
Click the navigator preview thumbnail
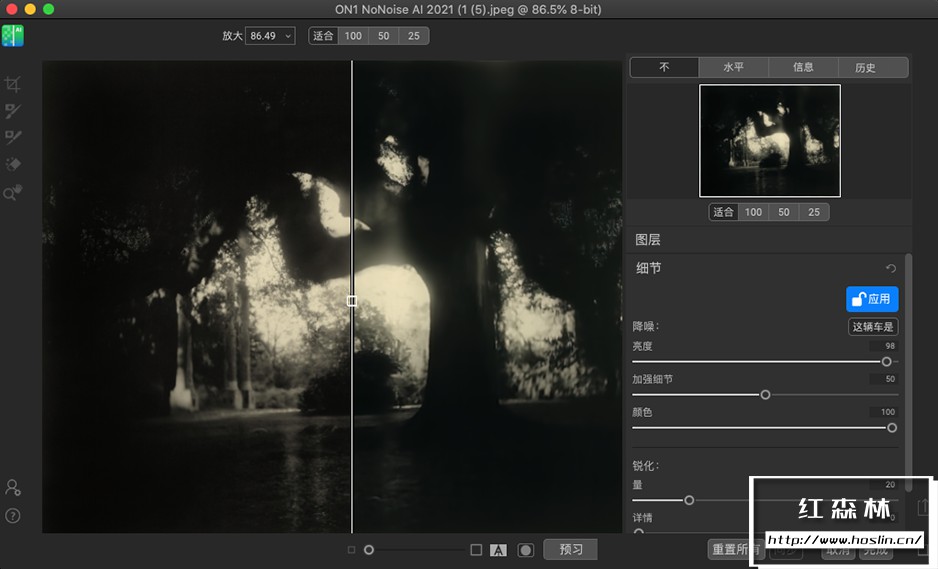click(770, 141)
